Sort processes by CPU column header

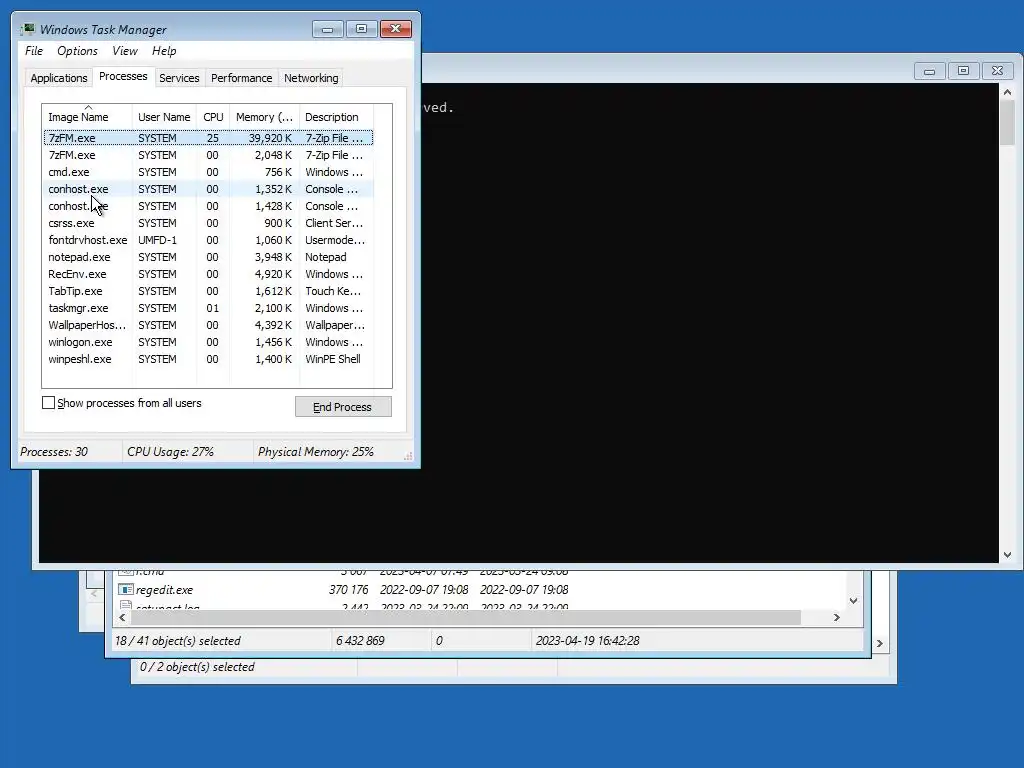tap(213, 117)
